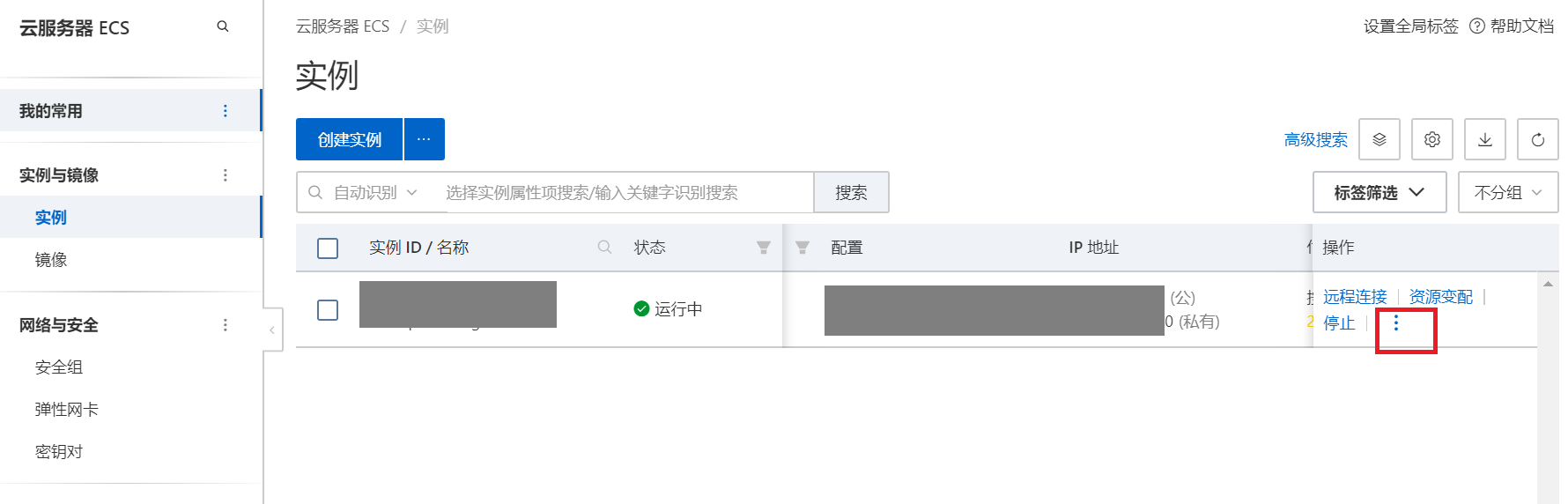
Task: Tick the select-all checkbox in table header
Action: pyautogui.click(x=328, y=248)
